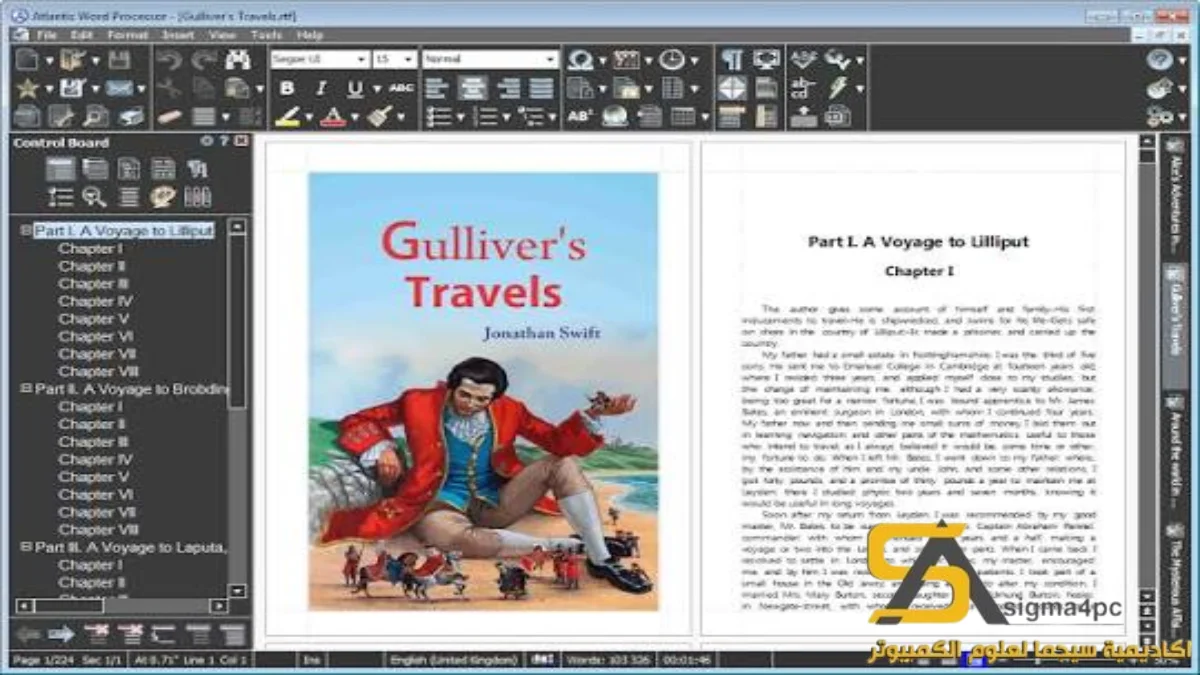Select Chapter IV under Part I
This screenshot has width=1200, height=675.
pos(95,301)
